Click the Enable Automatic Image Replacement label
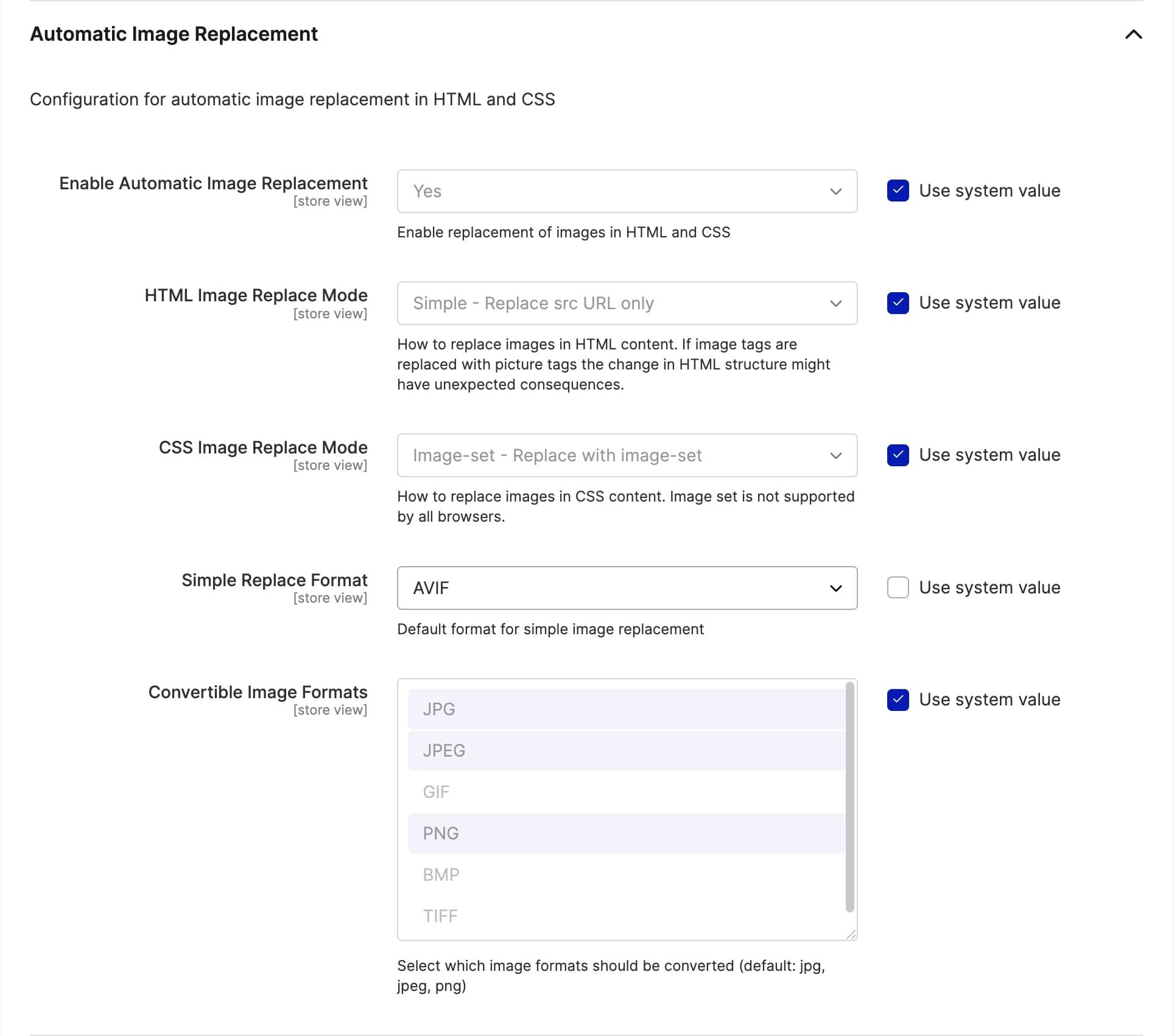The image size is (1174, 1036). point(213,183)
